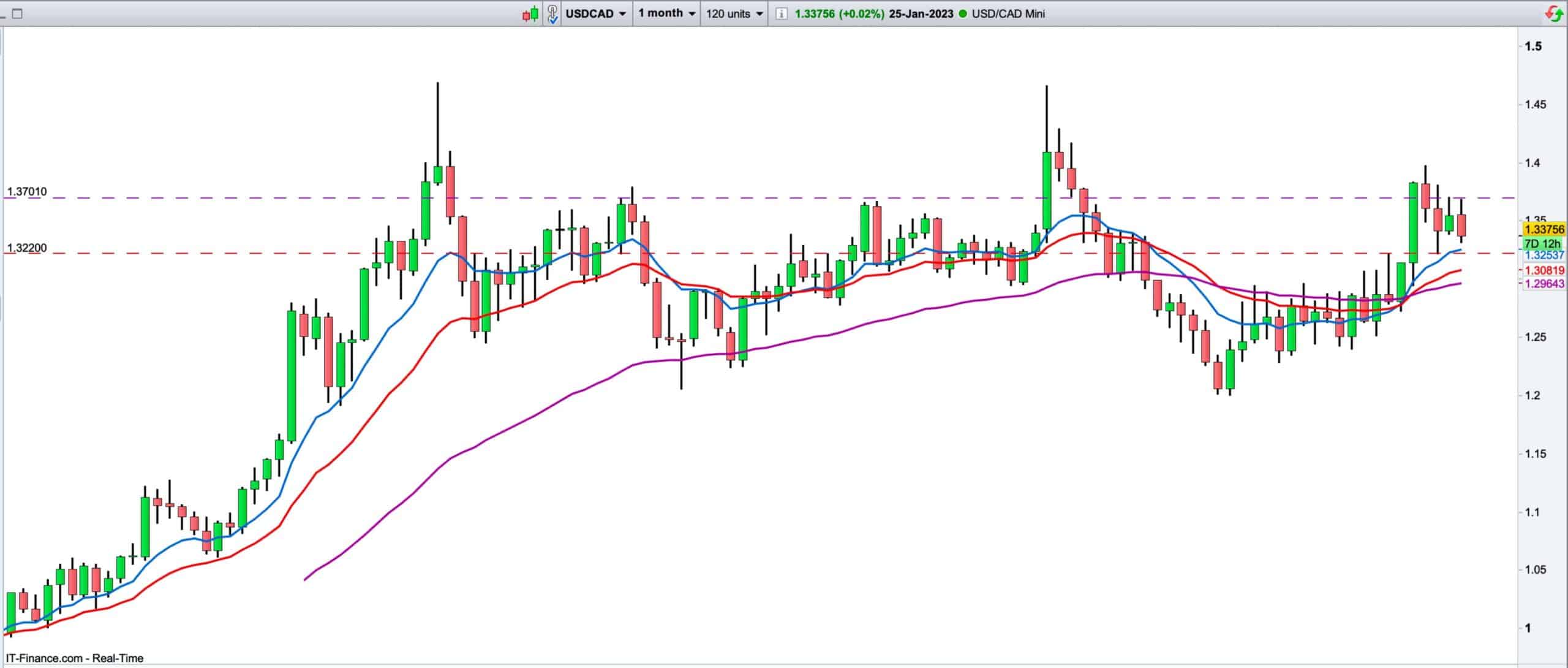The width and height of the screenshot is (1568, 668).
Task: Open the 120 units dropdown
Action: coord(734,13)
